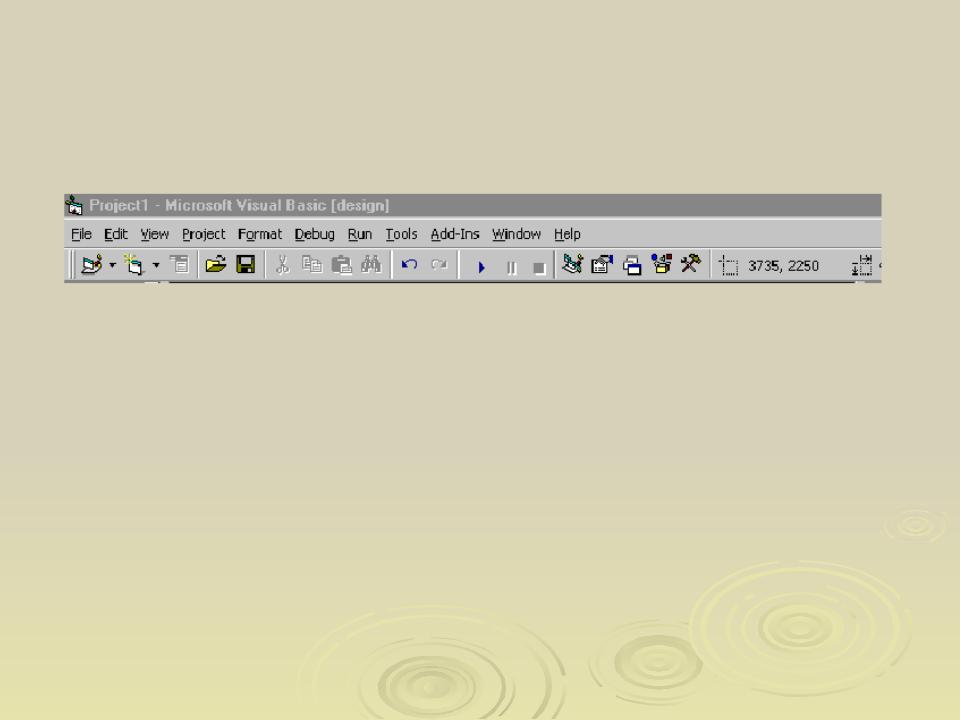Open the Edit menu

point(116,234)
